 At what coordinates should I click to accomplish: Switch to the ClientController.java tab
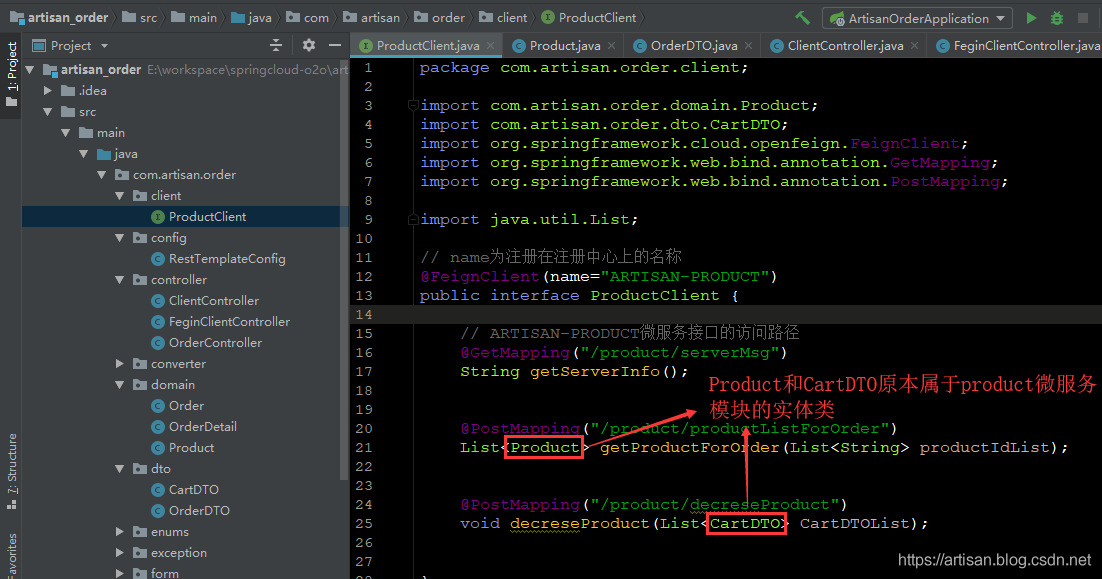(844, 46)
